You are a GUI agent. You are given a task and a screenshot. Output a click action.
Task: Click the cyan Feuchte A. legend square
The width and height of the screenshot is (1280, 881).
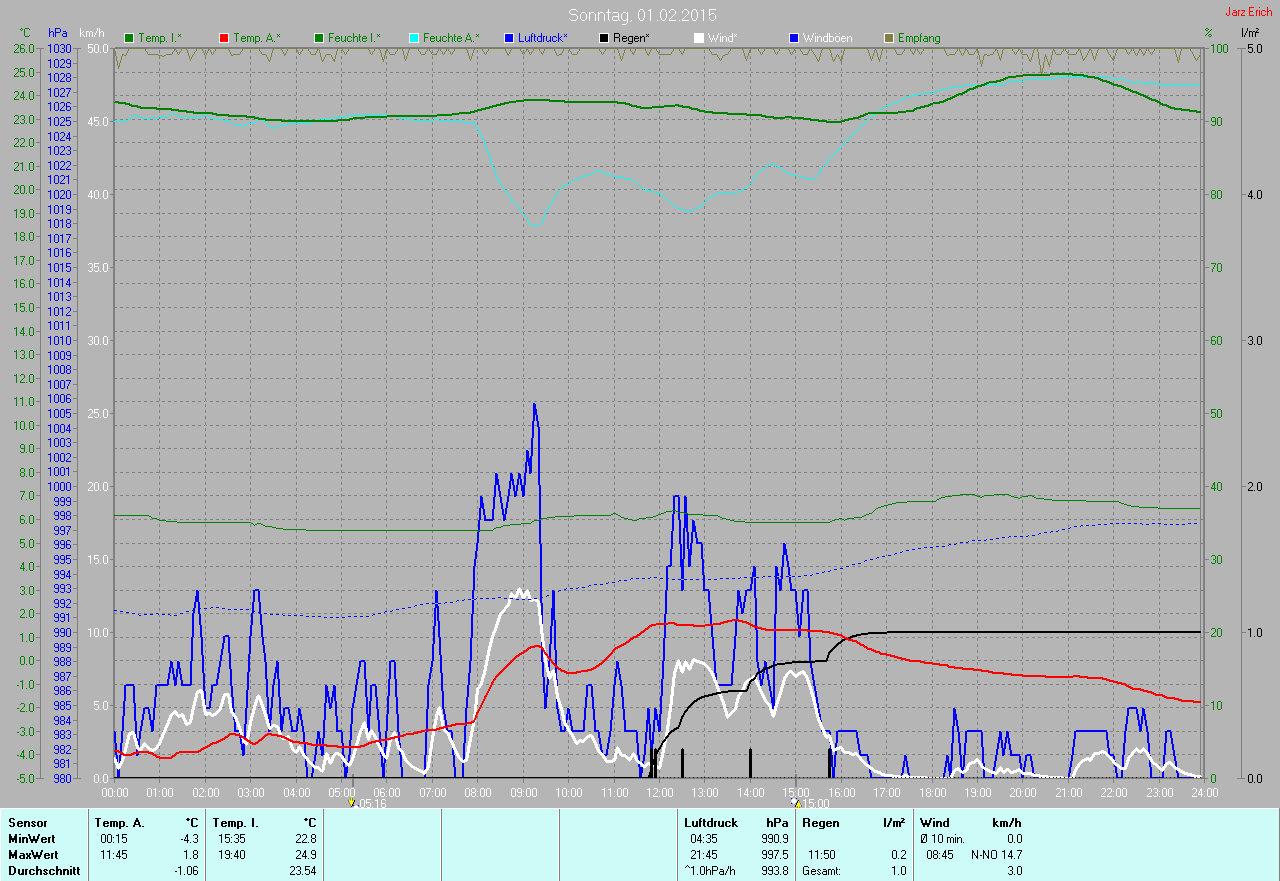pyautogui.click(x=414, y=38)
